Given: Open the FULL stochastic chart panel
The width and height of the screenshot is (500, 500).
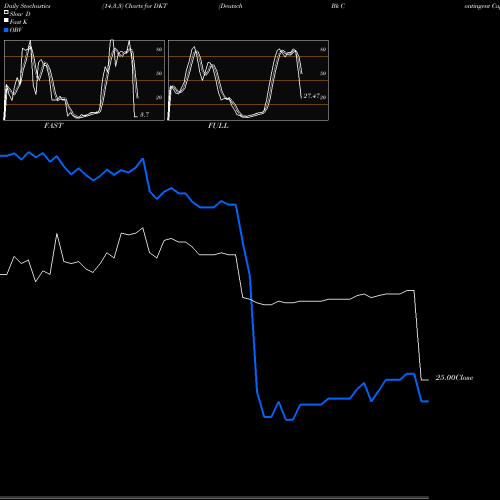Looking at the screenshot, I should pyautogui.click(x=248, y=80).
